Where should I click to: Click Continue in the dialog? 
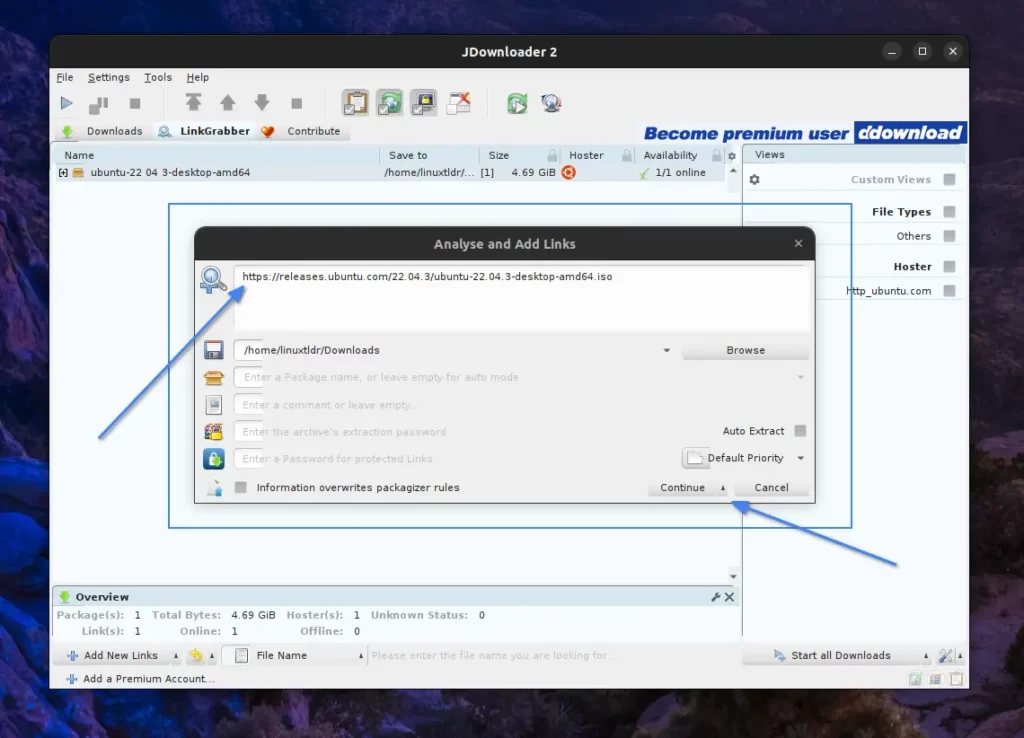pyautogui.click(x=682, y=488)
